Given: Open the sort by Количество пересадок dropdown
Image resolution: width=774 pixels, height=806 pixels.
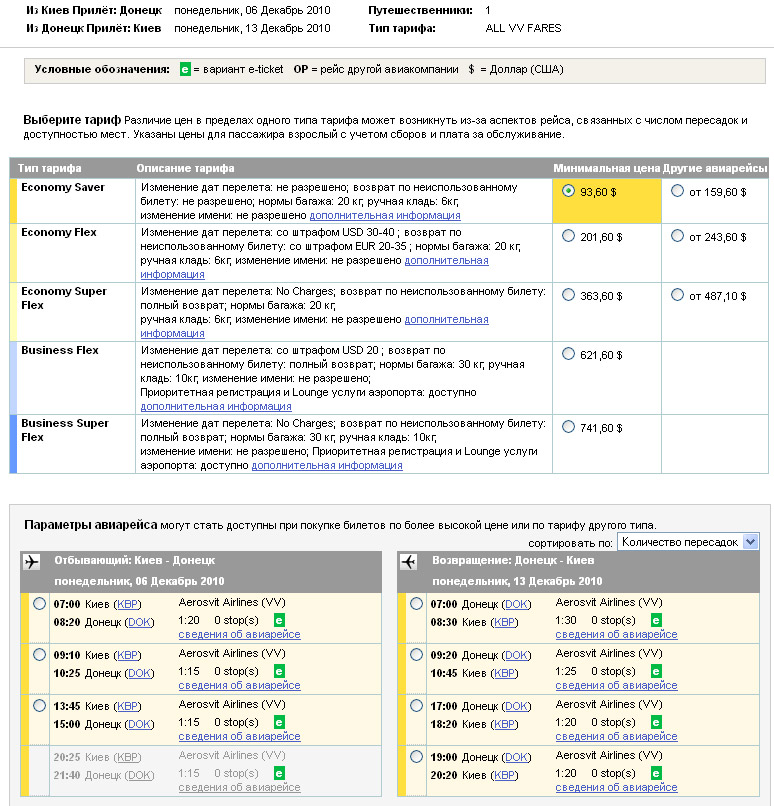Looking at the screenshot, I should coord(688,542).
